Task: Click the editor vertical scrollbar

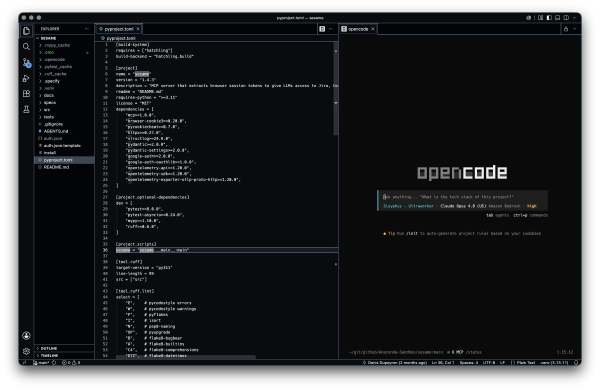Action: [x=336, y=88]
